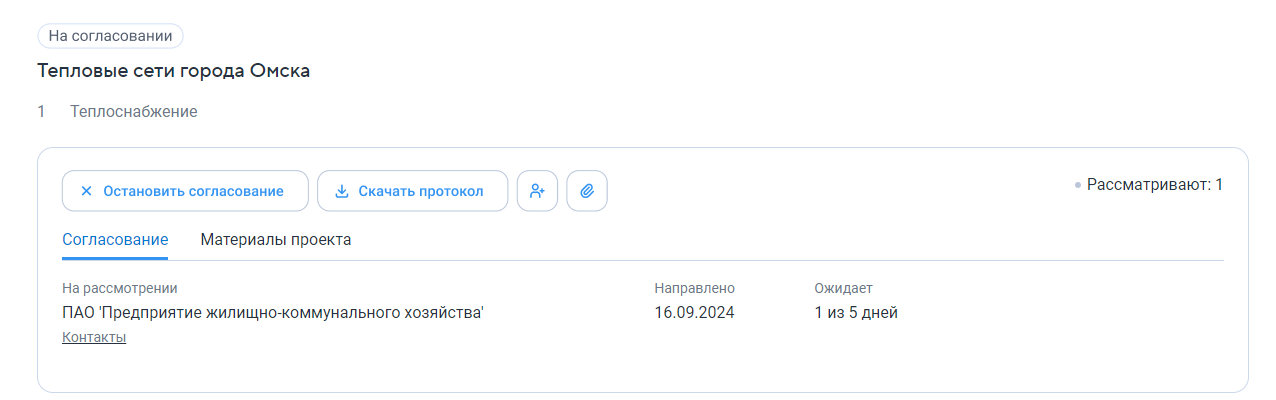The width and height of the screenshot is (1276, 400).
Task: Click the gray dot beside Рассматривают
Action: [1078, 185]
